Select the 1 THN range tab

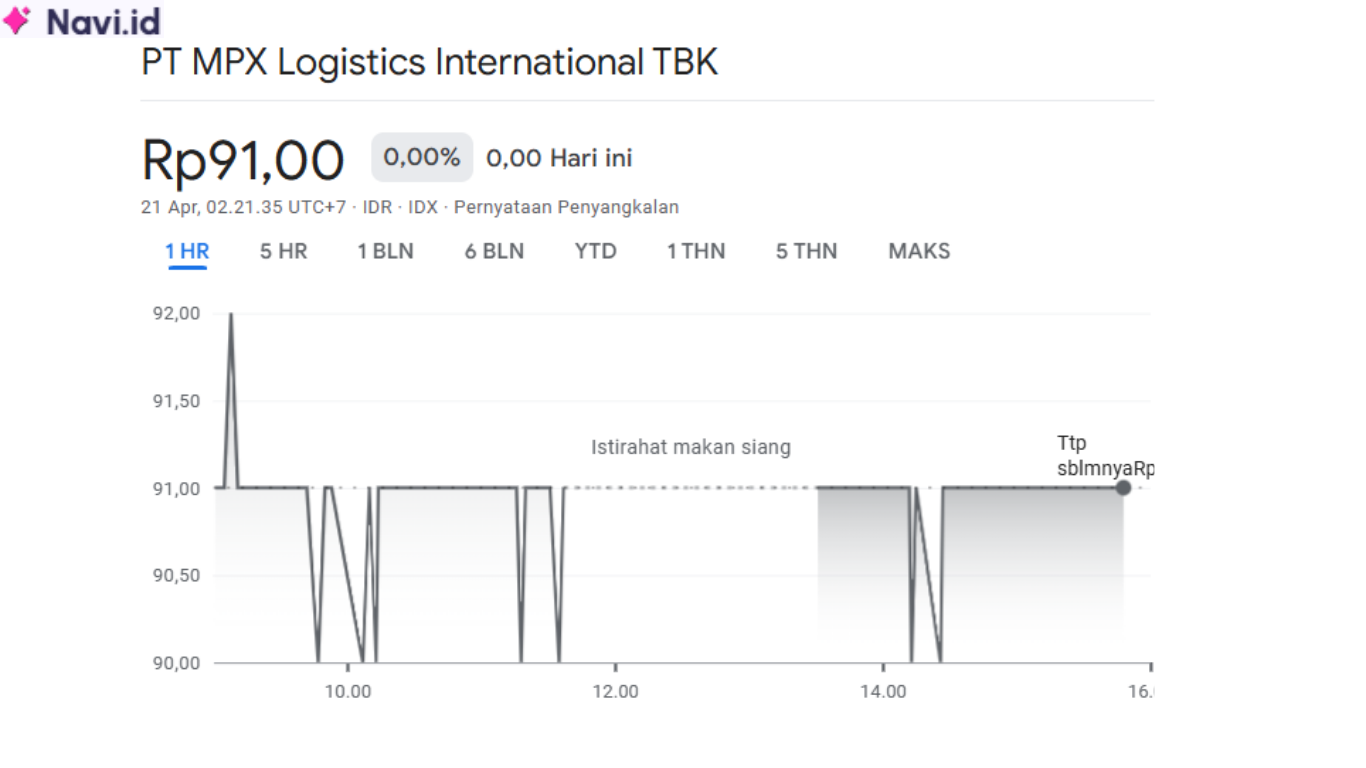696,252
